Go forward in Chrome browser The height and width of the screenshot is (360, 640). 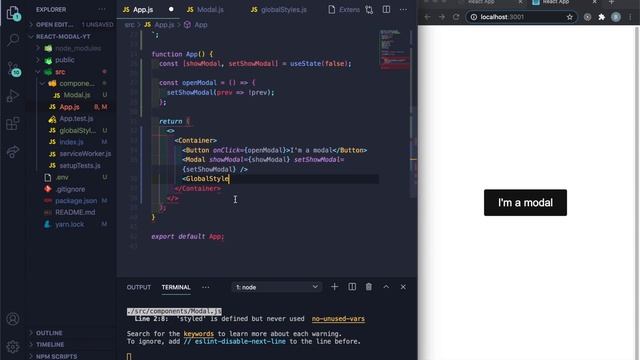click(x=442, y=17)
